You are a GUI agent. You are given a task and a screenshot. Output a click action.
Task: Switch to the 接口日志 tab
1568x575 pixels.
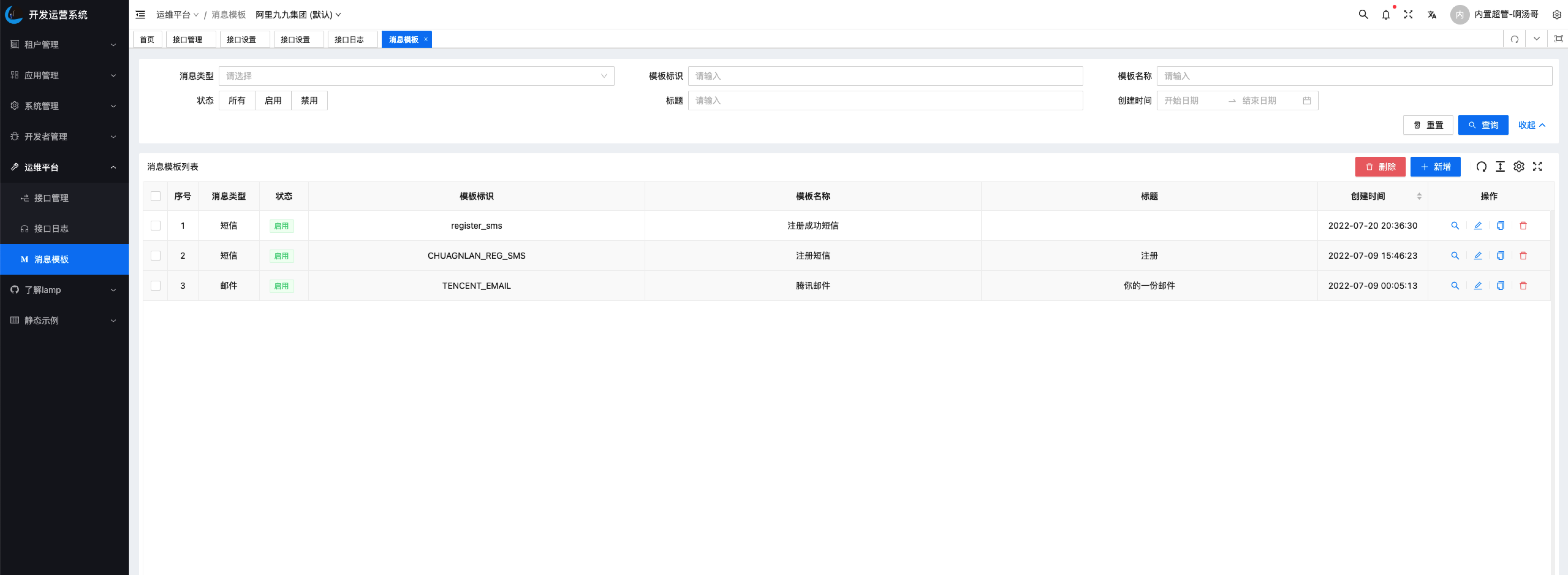pyautogui.click(x=349, y=40)
